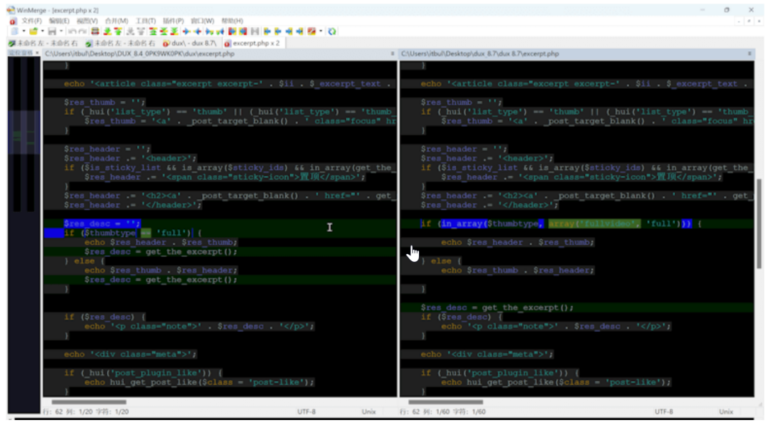The width and height of the screenshot is (768, 425).
Task: Open the 工具(T) tools menu
Action: pyautogui.click(x=146, y=20)
